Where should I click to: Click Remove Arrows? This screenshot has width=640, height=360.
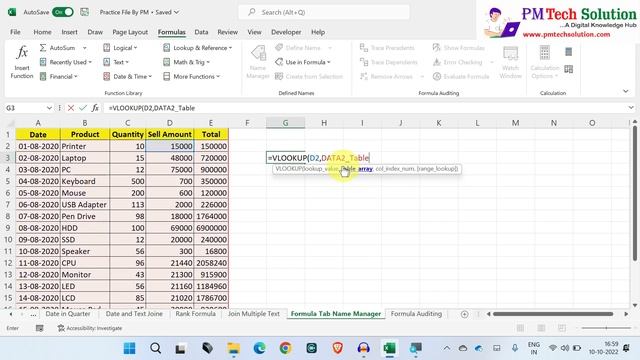coord(386,76)
